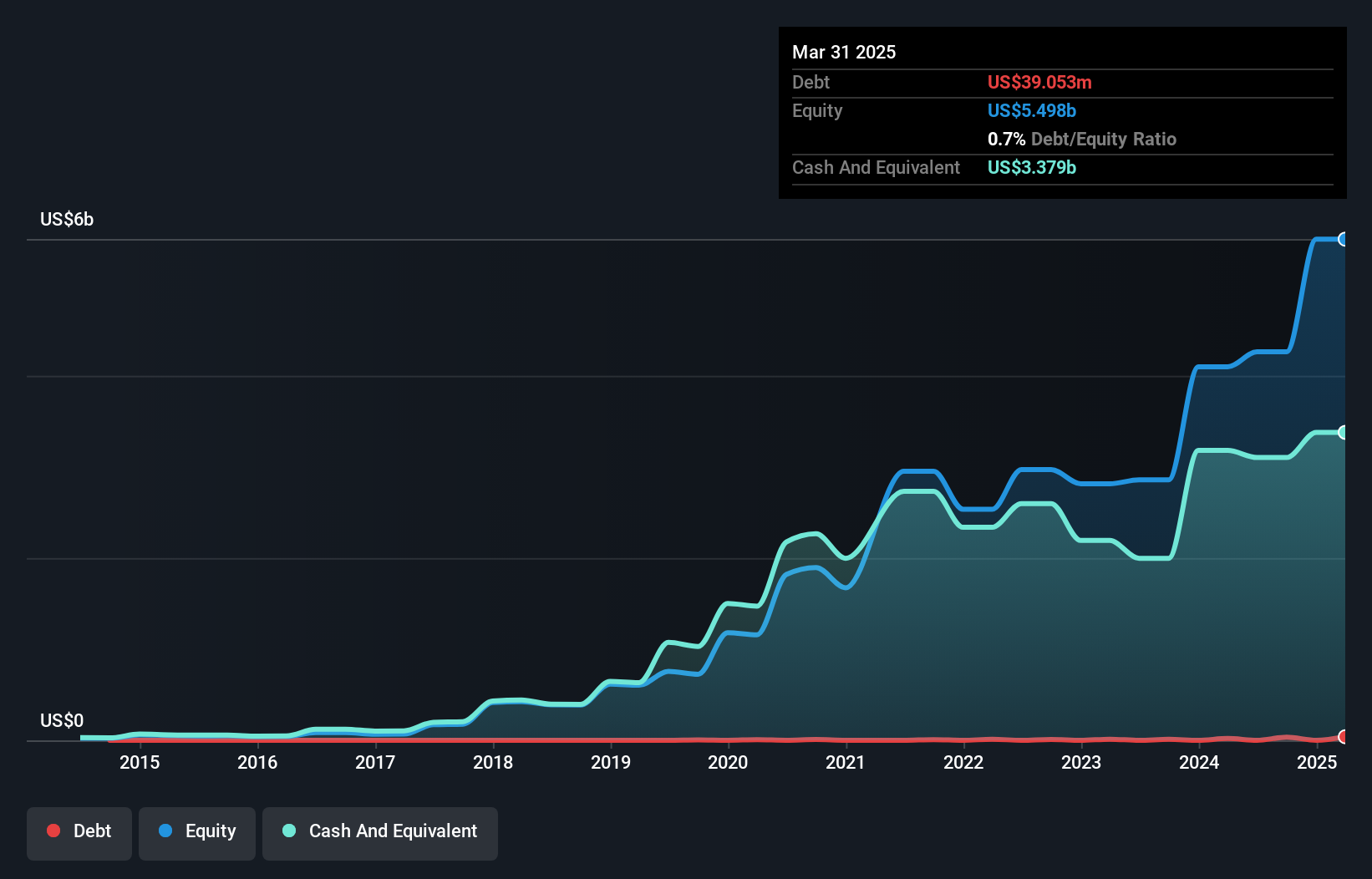The height and width of the screenshot is (879, 1372).
Task: Click the 2018 x-axis label
Action: click(x=493, y=762)
